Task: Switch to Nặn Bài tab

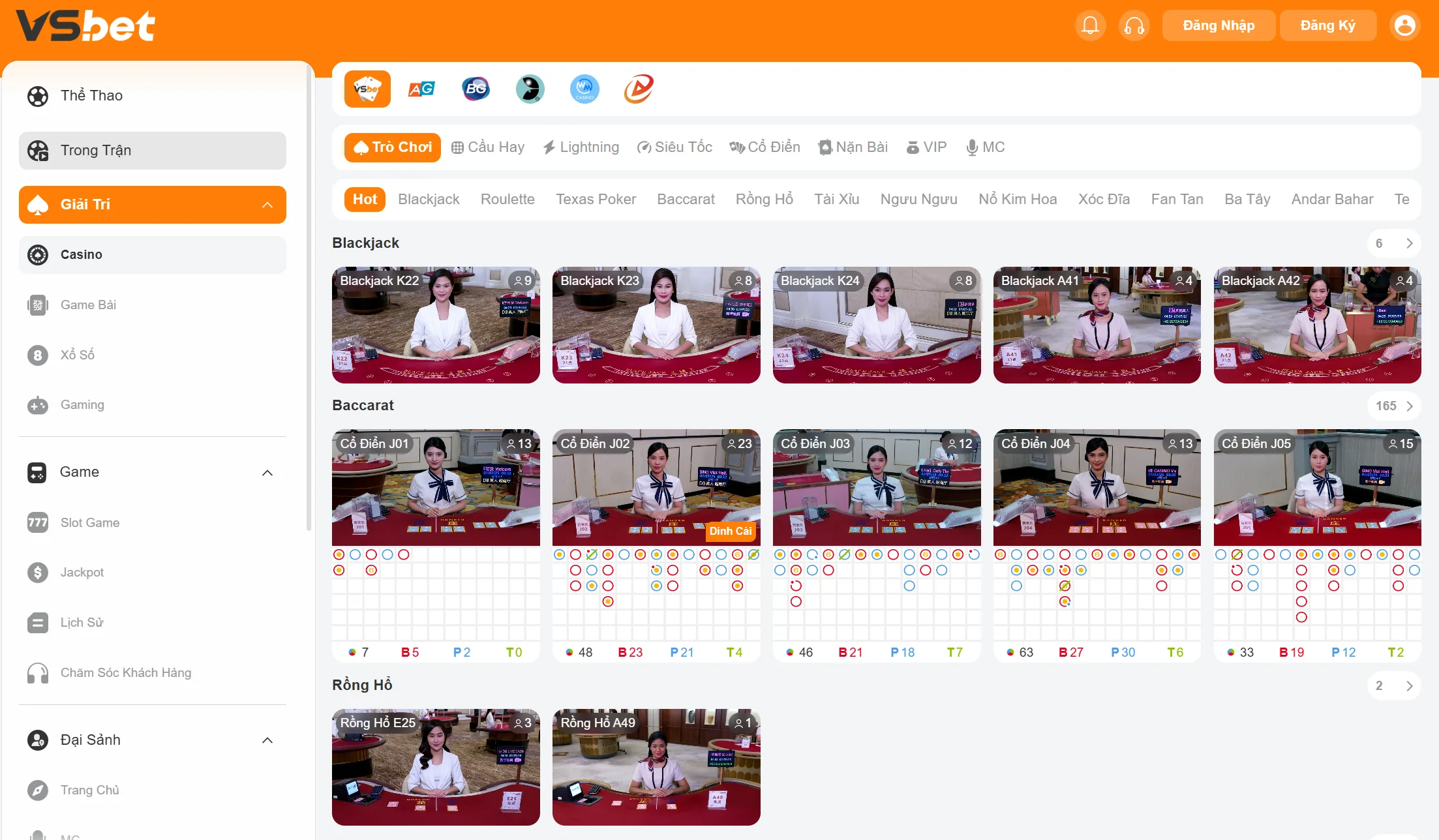Action: [x=853, y=147]
